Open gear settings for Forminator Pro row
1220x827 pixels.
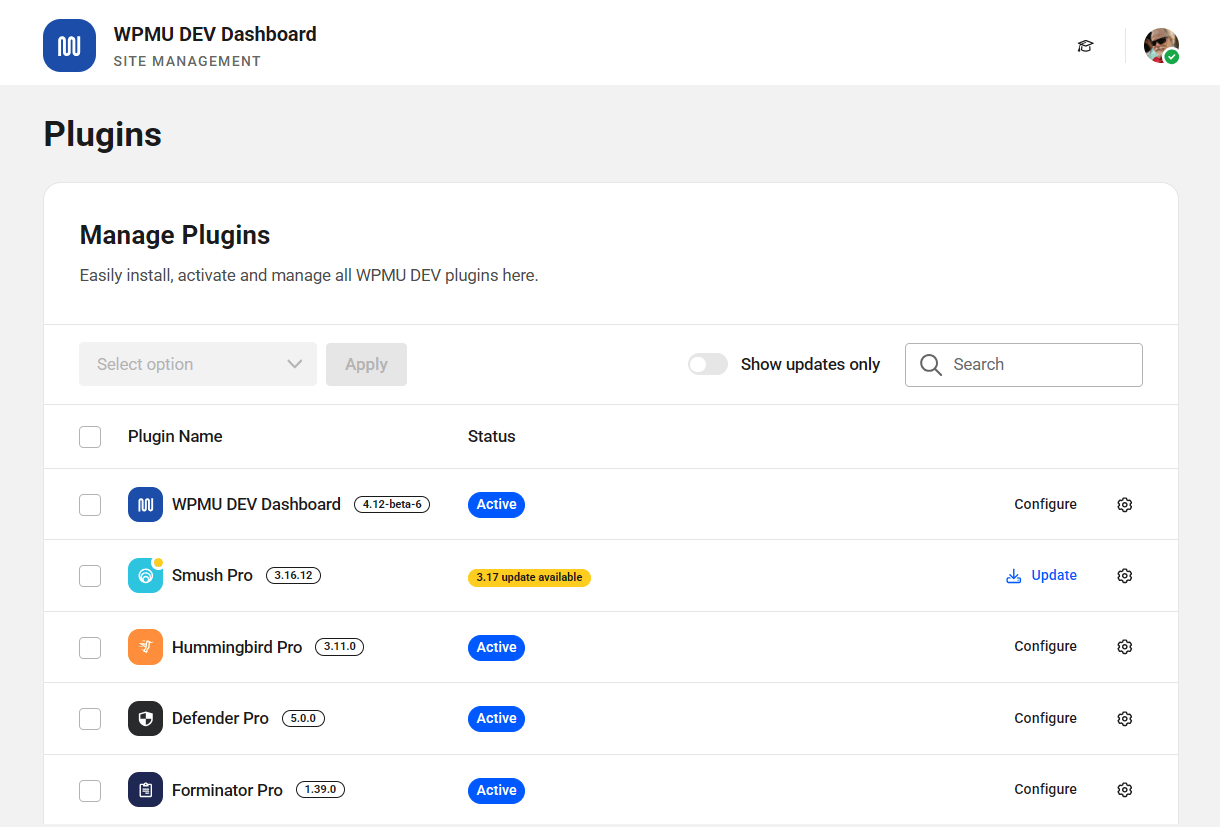coord(1124,790)
